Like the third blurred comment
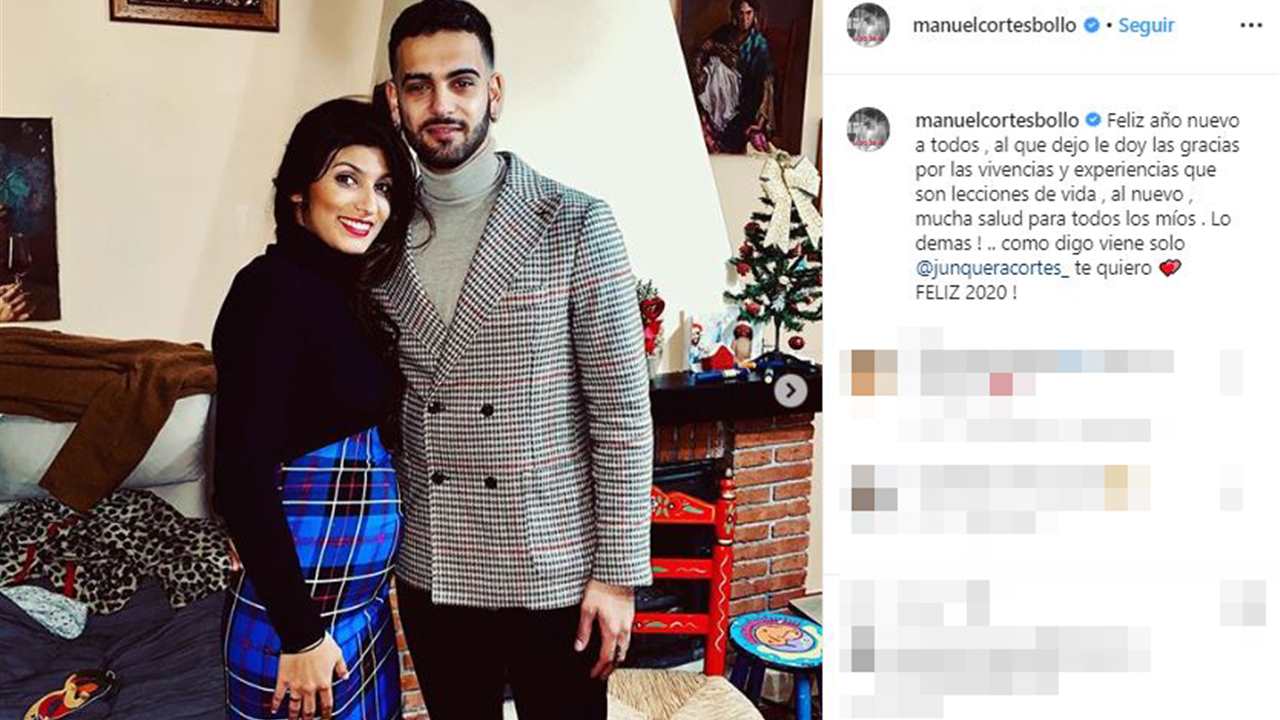This screenshot has height=720, width=1280. click(1243, 603)
